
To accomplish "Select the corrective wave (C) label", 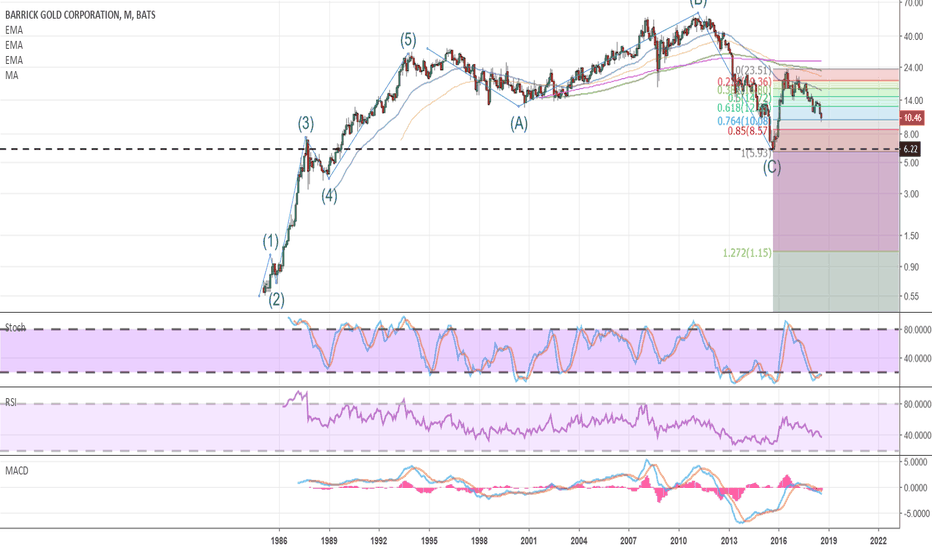I will (x=772, y=167).
